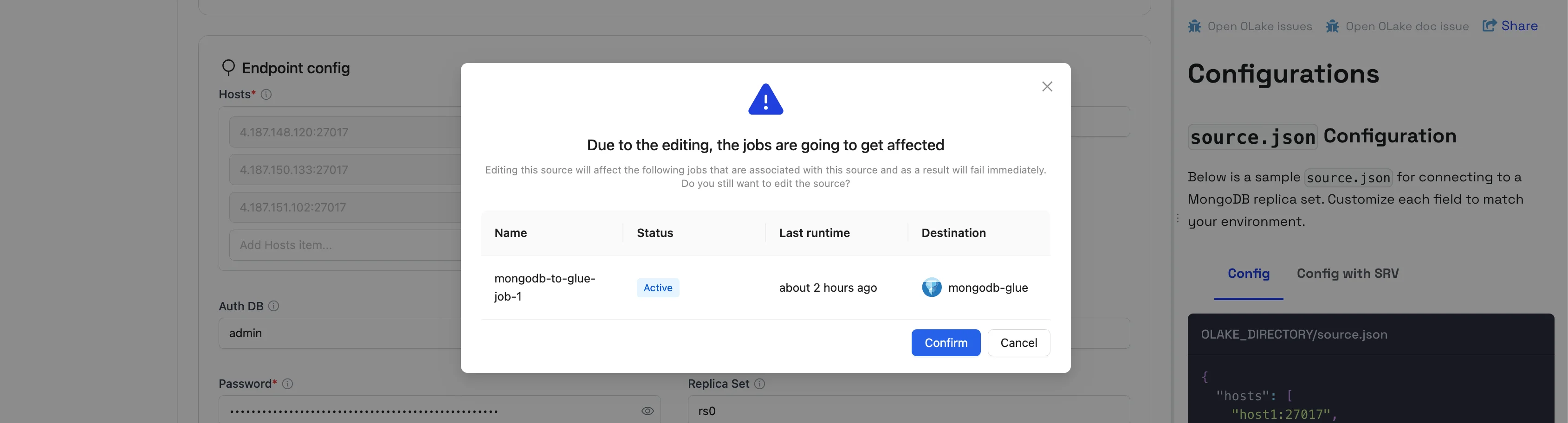Image resolution: width=1568 pixels, height=423 pixels.
Task: Click the blue warning triangle icon
Action: pyautogui.click(x=765, y=100)
